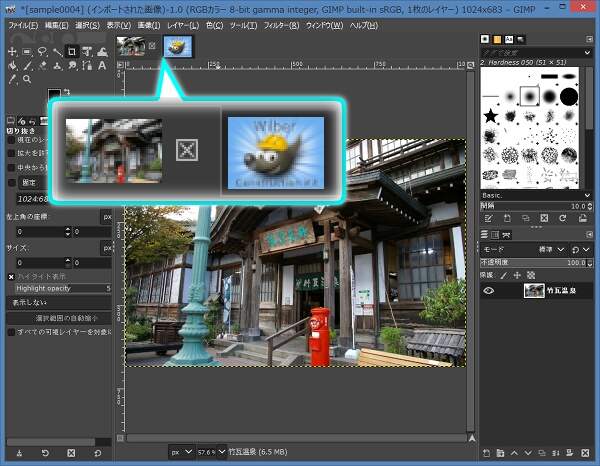
Task: Lower the layer in the stack
Action: click(x=528, y=453)
